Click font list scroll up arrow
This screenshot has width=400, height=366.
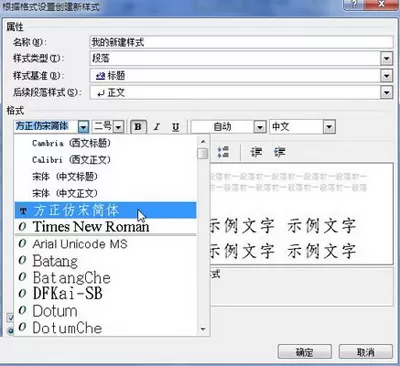(x=203, y=141)
